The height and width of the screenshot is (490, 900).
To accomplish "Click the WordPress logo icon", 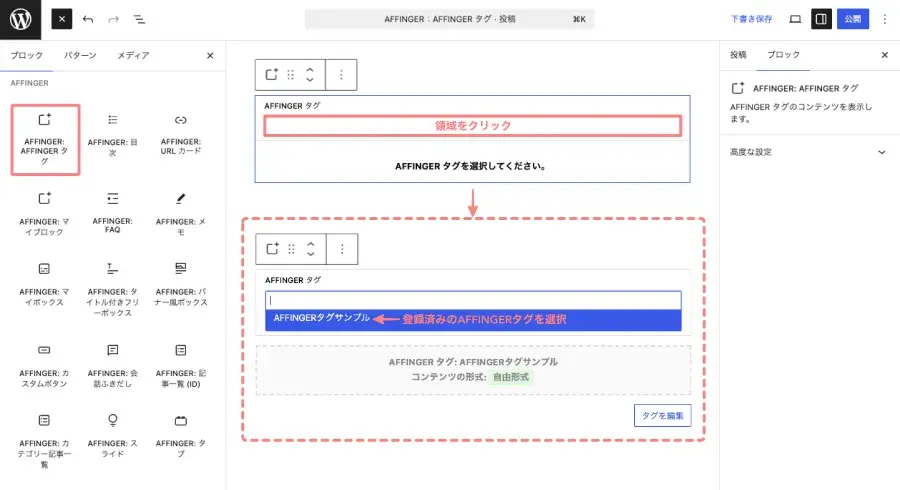I will point(21,20).
